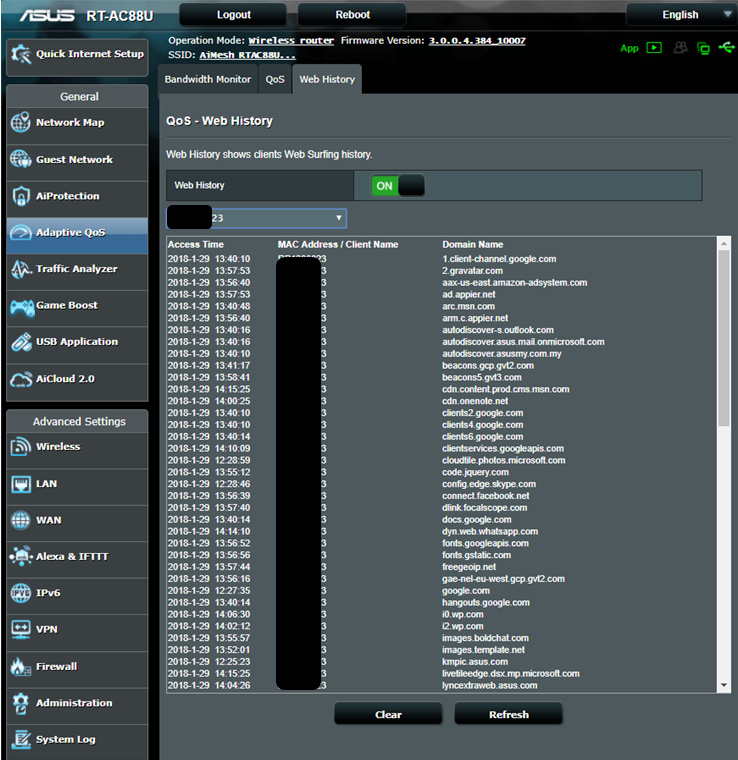Click Access Time column header

tap(196, 245)
